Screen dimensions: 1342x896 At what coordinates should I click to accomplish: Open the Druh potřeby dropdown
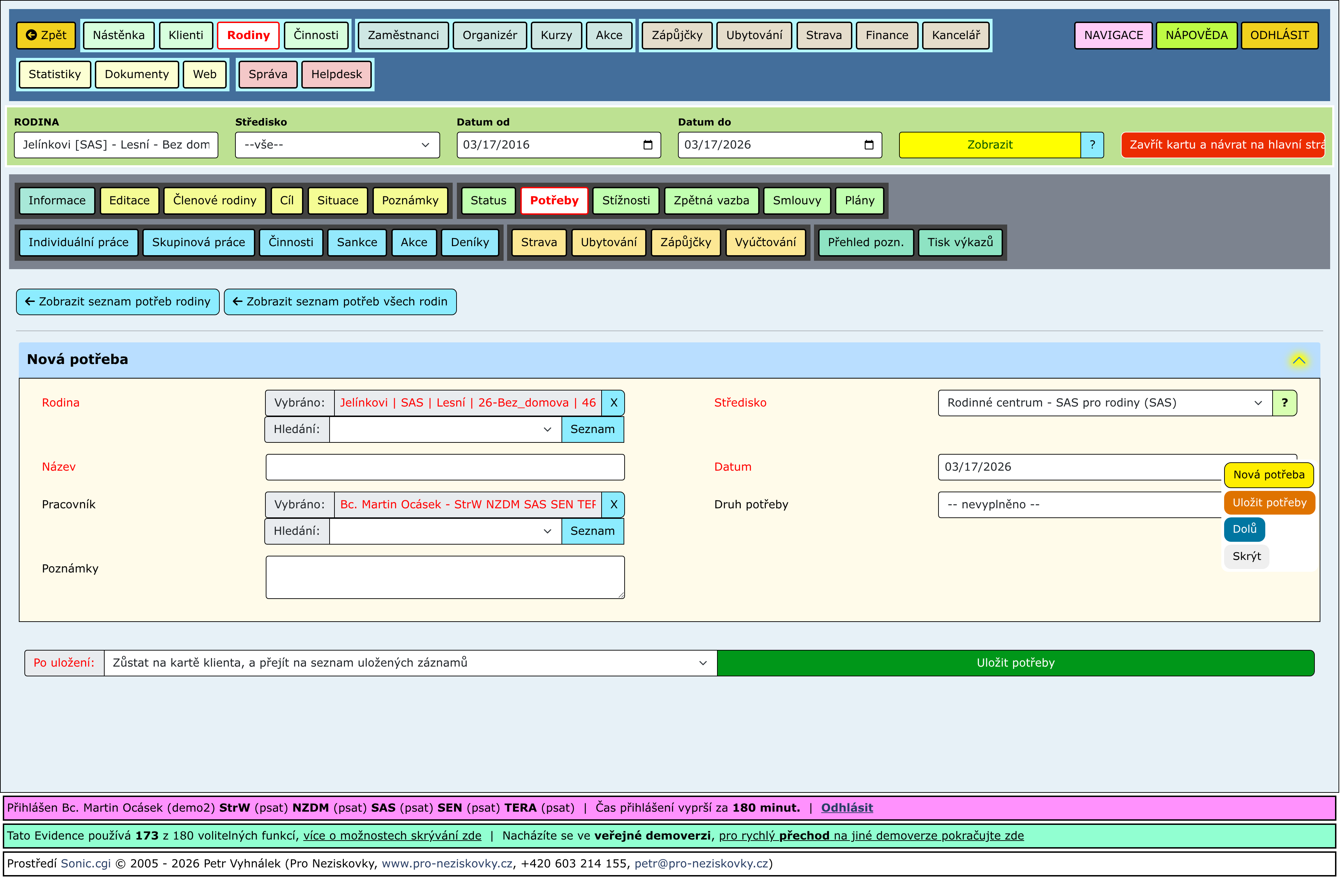pos(1080,505)
